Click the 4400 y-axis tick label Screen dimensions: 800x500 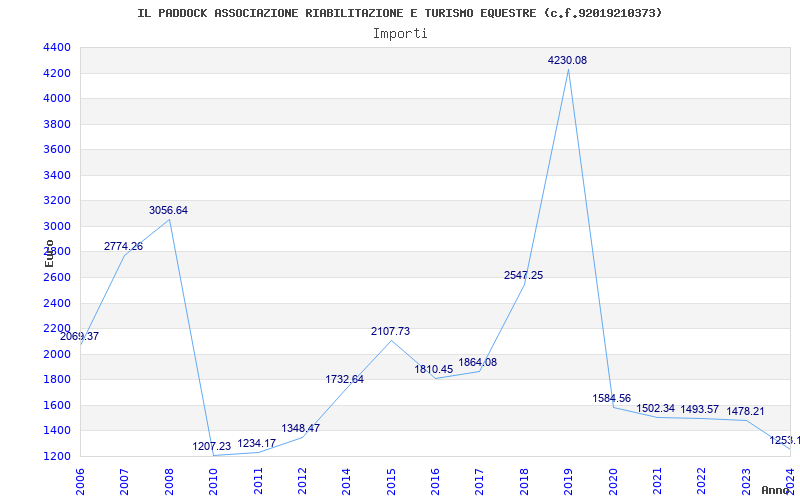57,47
